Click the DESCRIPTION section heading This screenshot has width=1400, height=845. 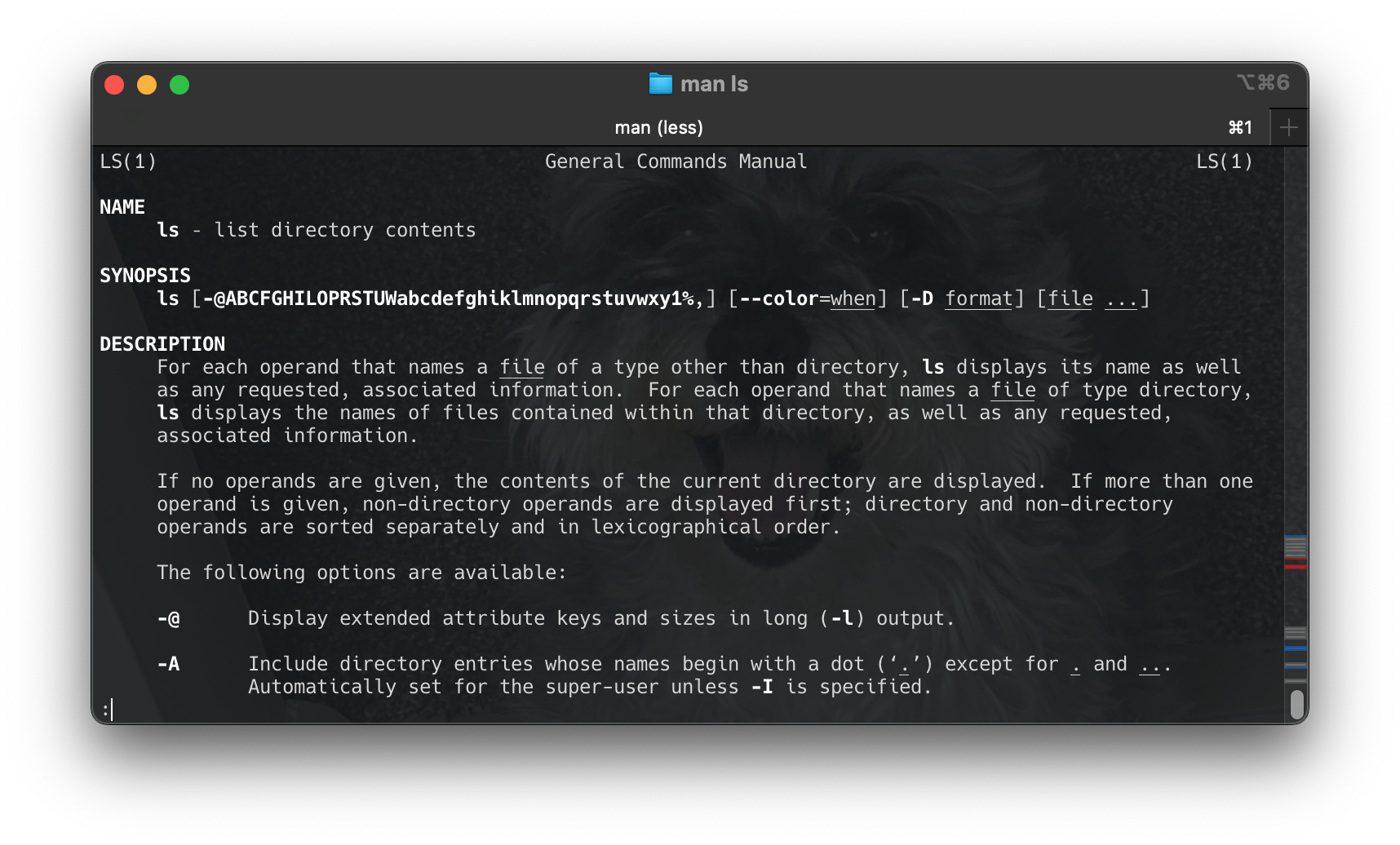[162, 343]
